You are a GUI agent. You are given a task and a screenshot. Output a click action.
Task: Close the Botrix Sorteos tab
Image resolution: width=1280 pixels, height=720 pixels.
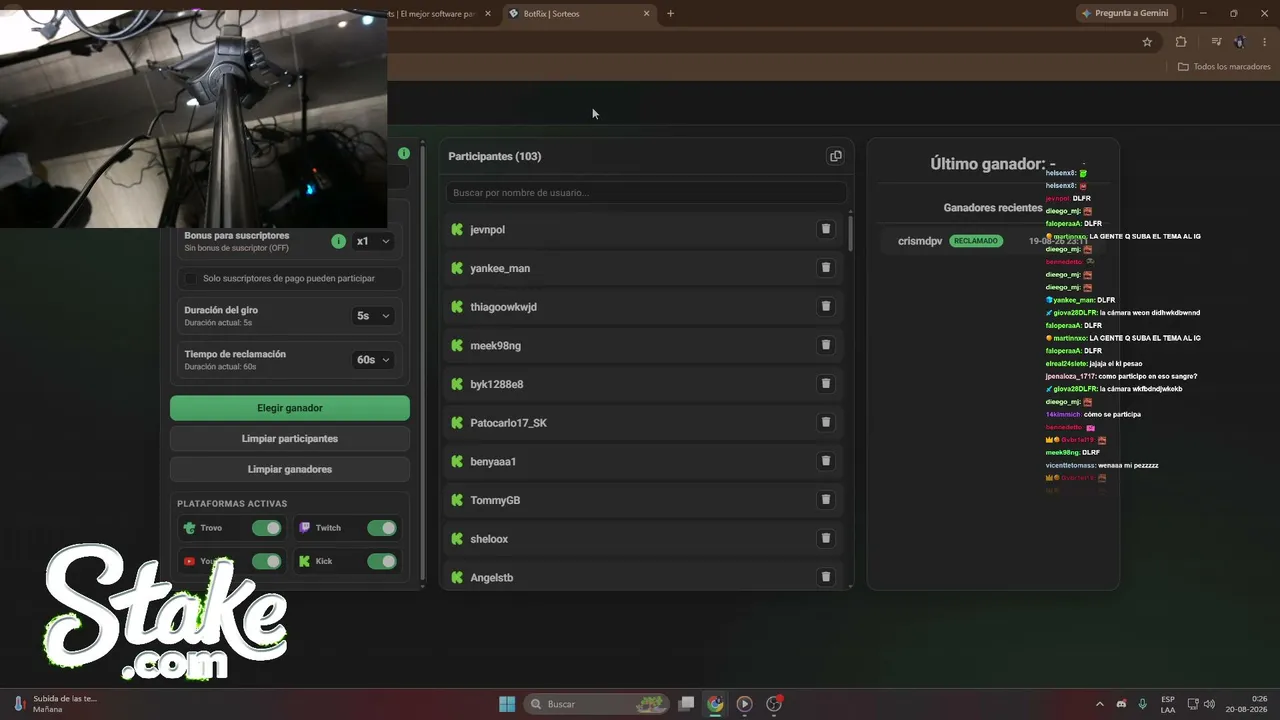coord(647,14)
